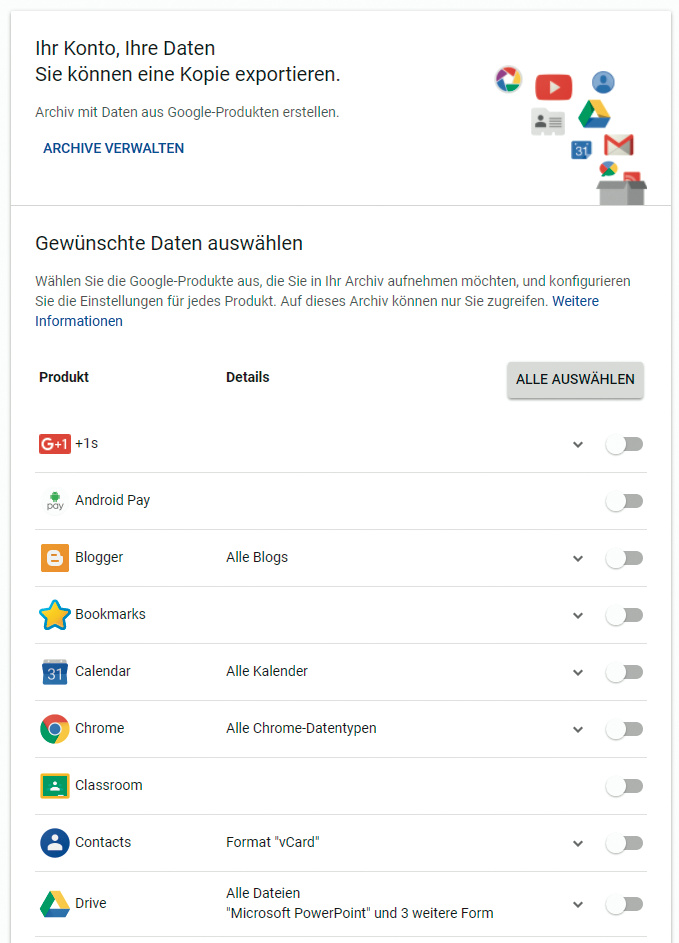Toggle the Drive data switch
Image resolution: width=679 pixels, height=943 pixels.
624,904
